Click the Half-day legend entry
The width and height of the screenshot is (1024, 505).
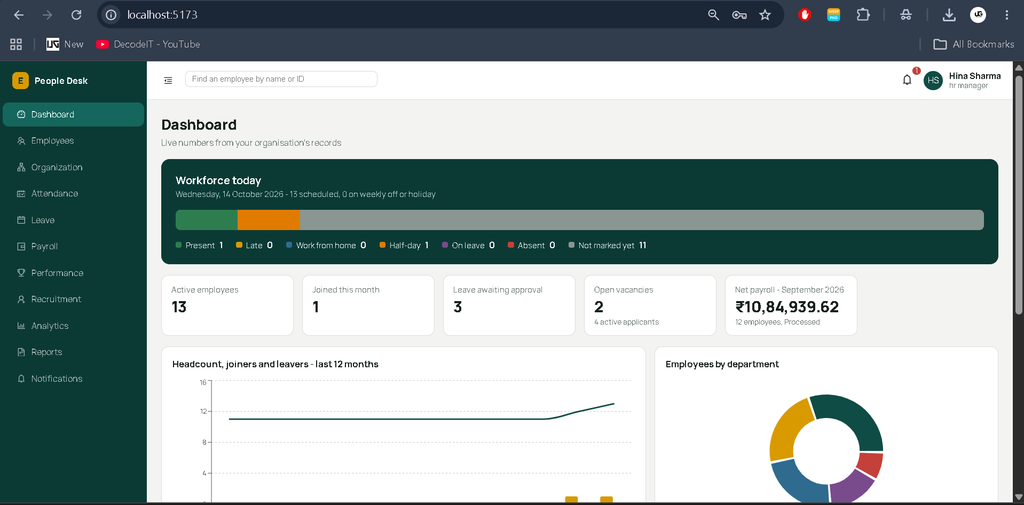click(x=404, y=246)
